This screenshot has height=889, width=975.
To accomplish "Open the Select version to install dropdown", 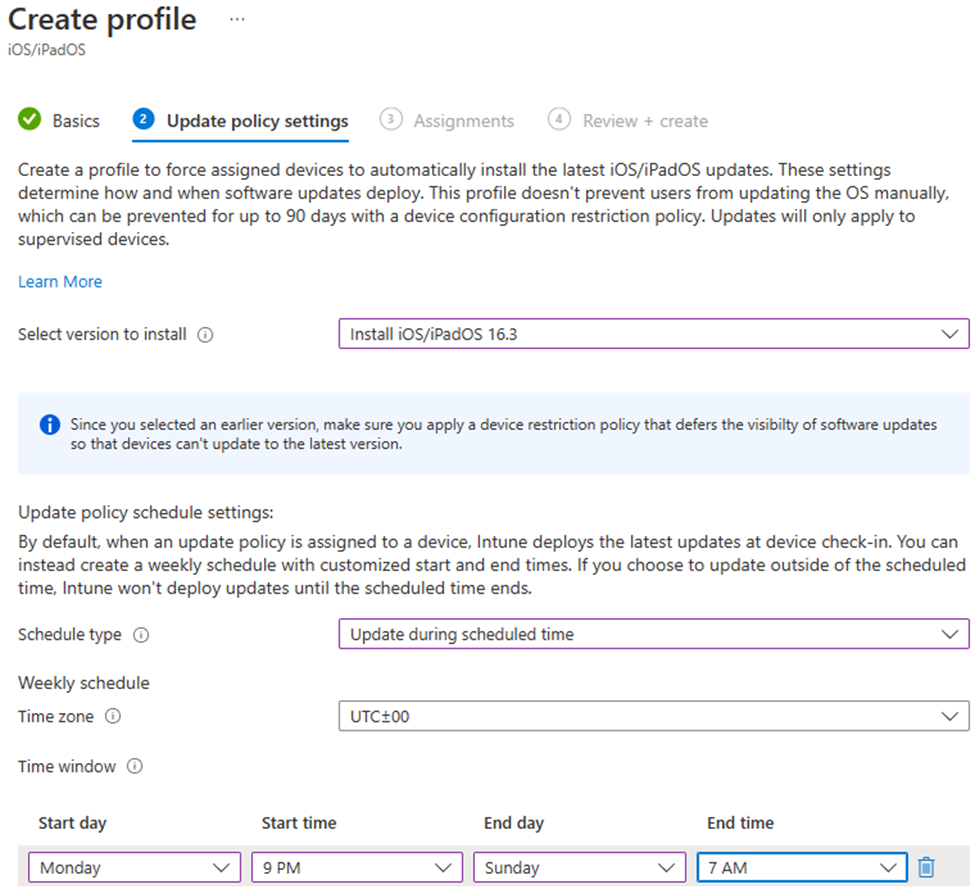I will pyautogui.click(x=653, y=334).
